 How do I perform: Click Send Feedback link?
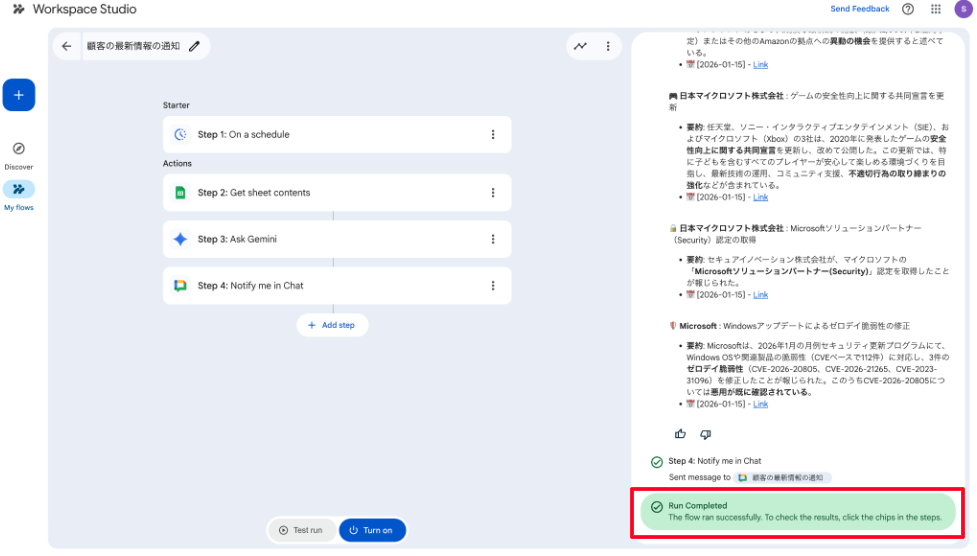[x=859, y=9]
